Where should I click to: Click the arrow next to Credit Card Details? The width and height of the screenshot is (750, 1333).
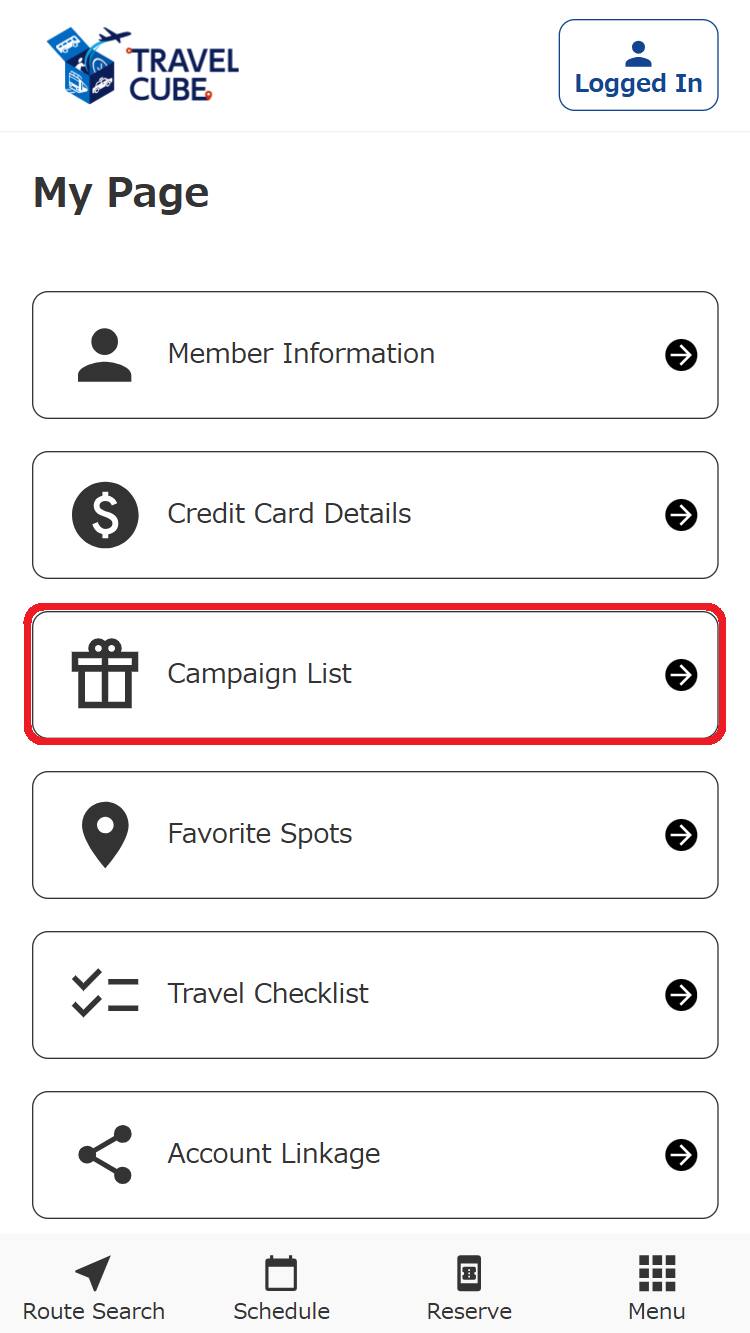[x=681, y=515]
